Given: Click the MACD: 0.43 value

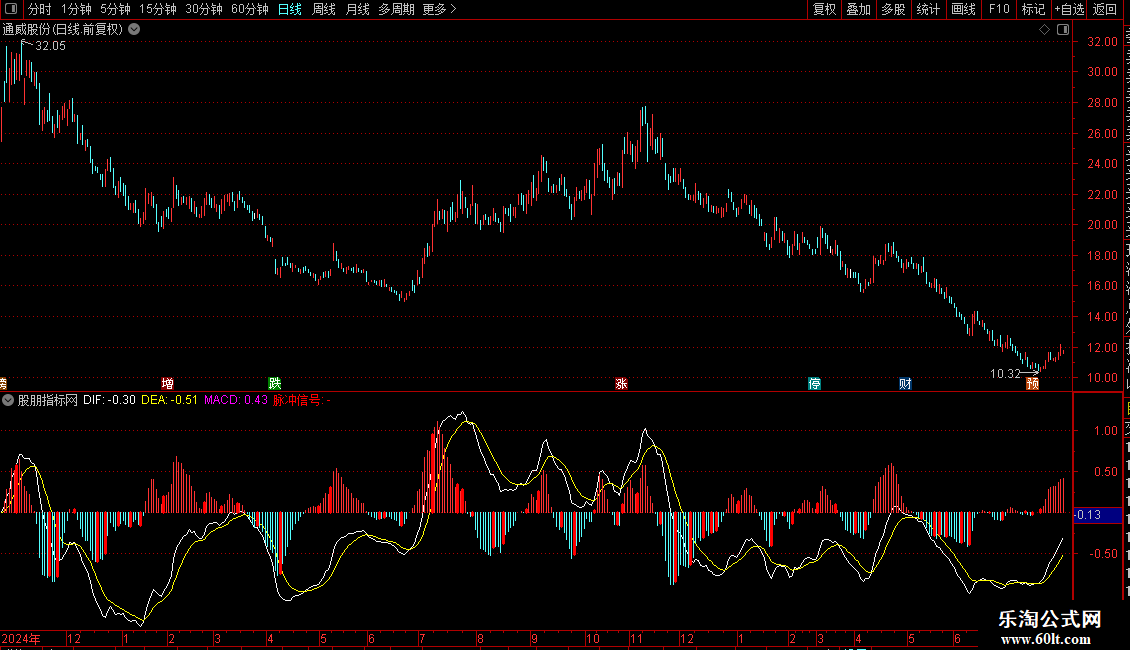Looking at the screenshot, I should click(236, 400).
